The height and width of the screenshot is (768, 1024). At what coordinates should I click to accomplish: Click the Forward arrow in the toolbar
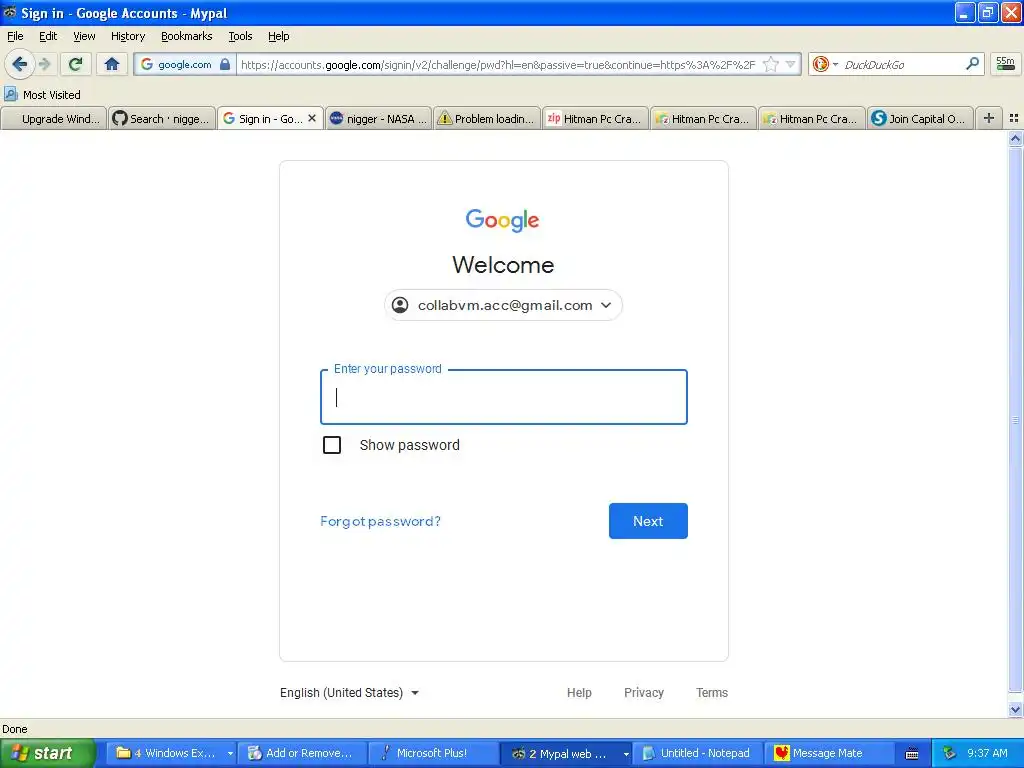coord(44,64)
